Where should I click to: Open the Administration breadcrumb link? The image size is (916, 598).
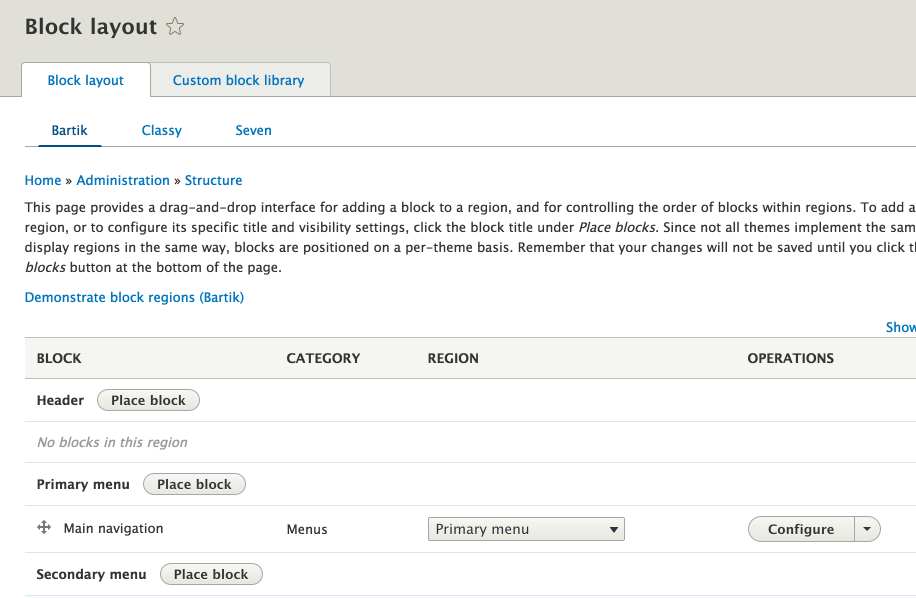[x=123, y=180]
